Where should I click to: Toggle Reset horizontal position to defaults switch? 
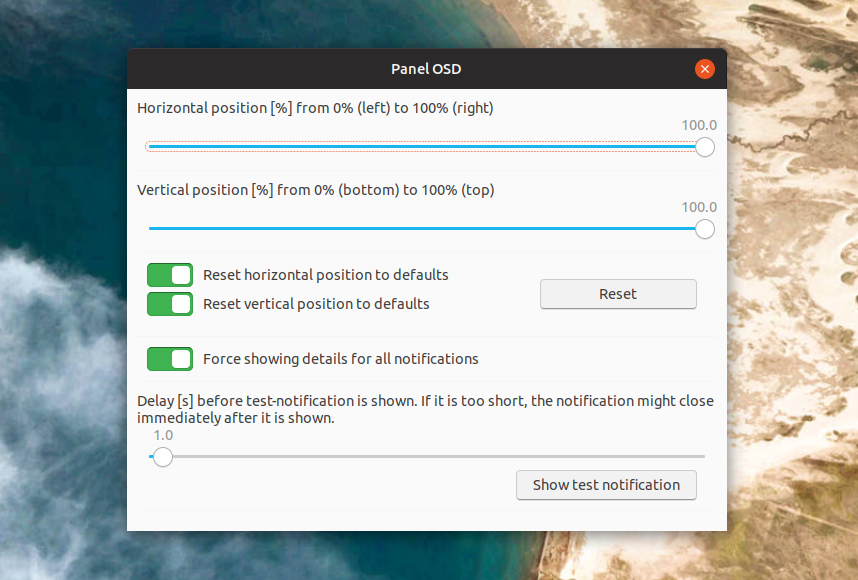(169, 275)
